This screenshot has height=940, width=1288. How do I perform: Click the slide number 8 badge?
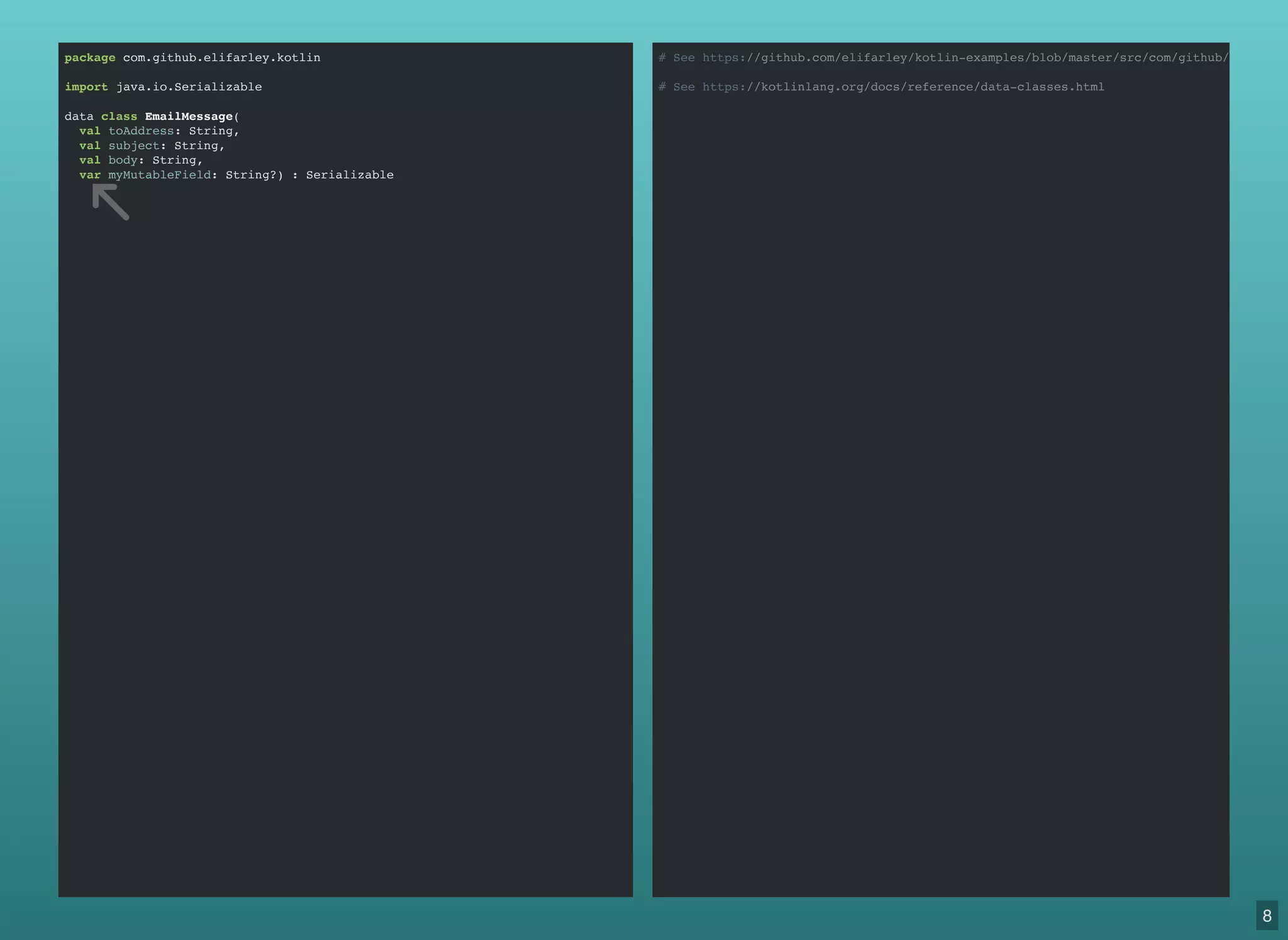coord(1267,915)
